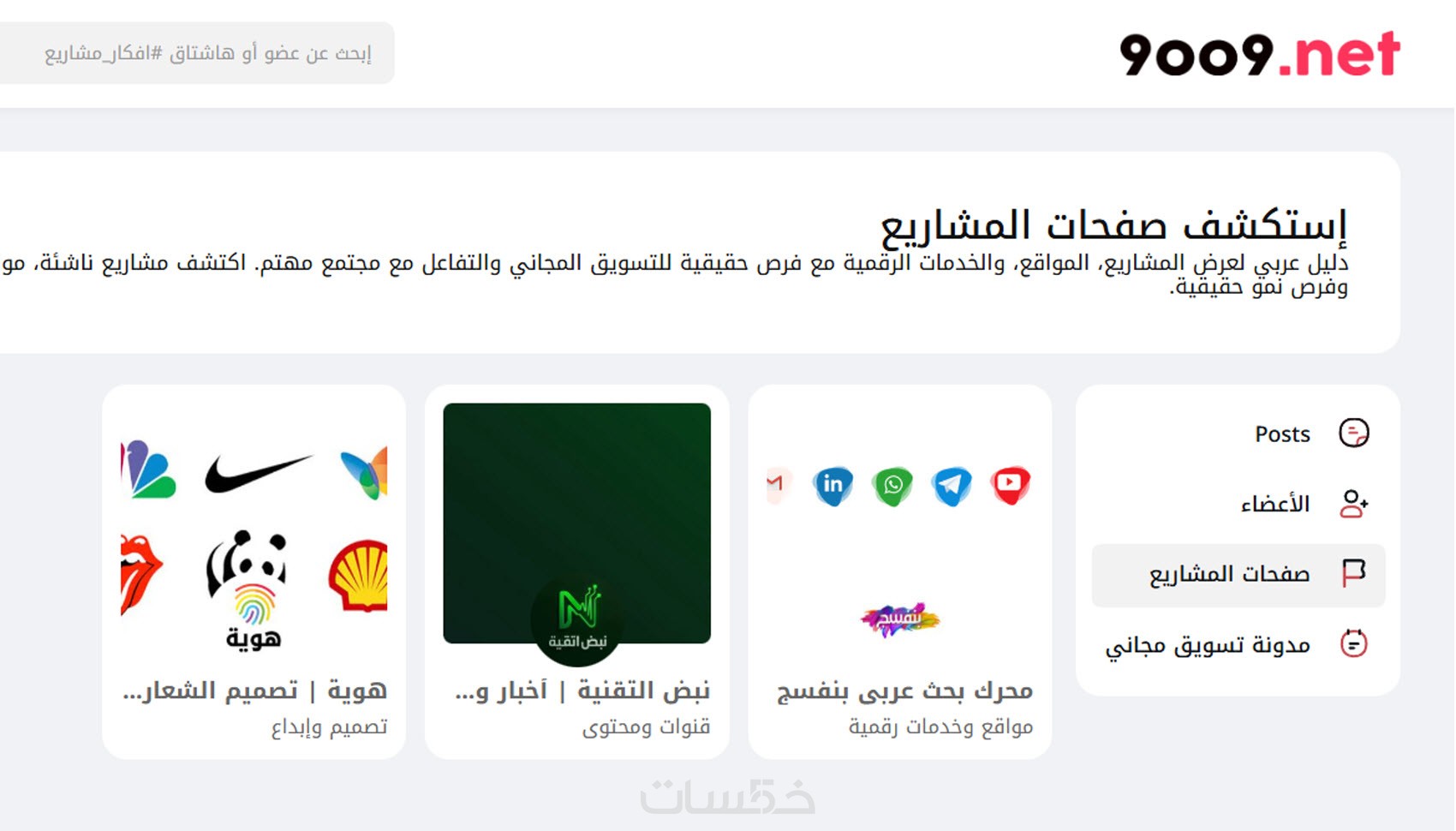Click the Telegram icon in search card
1456x831 pixels.
click(x=952, y=486)
